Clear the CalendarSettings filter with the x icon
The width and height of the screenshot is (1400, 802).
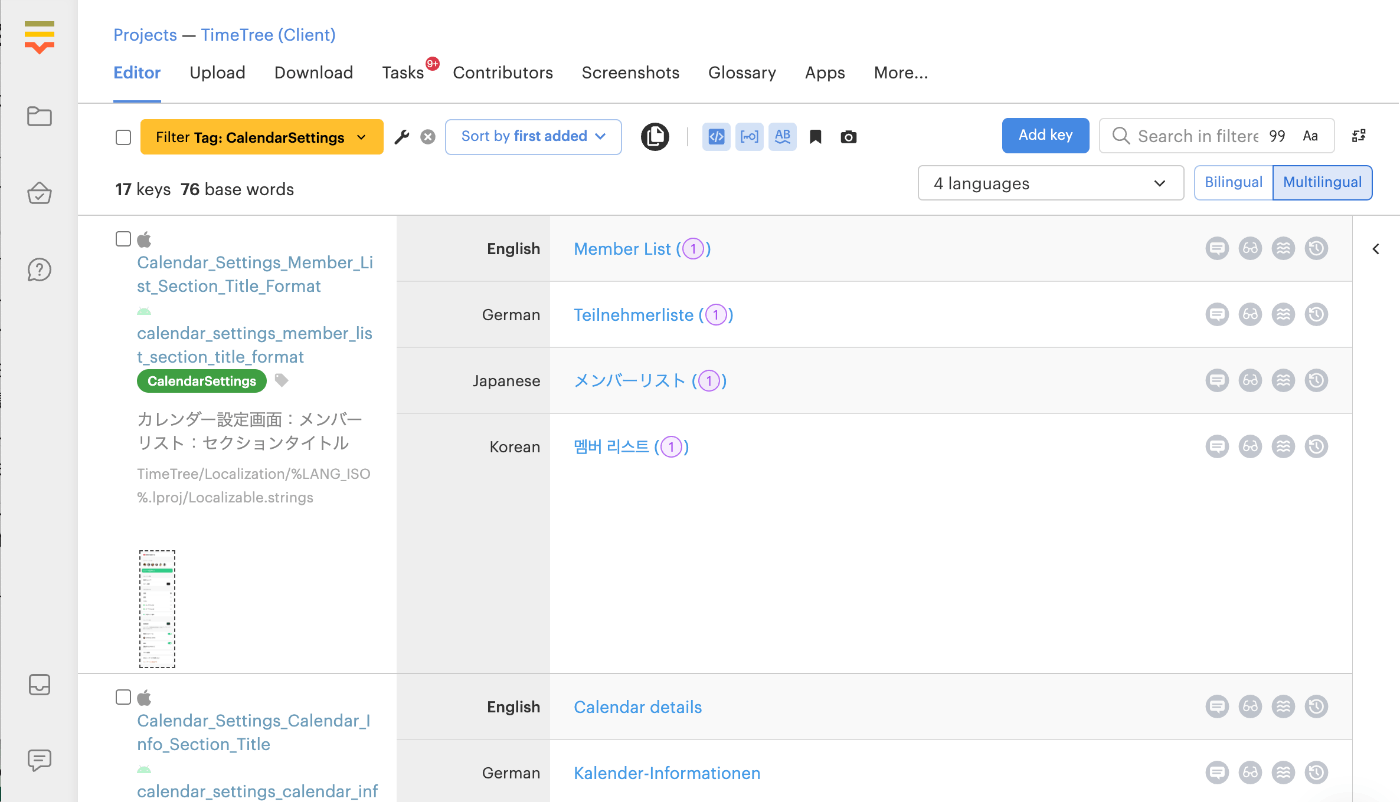click(428, 137)
